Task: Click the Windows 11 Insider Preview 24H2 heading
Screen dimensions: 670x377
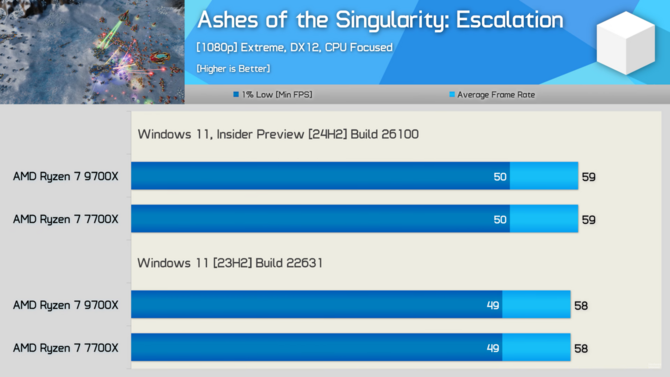Action: coord(278,134)
